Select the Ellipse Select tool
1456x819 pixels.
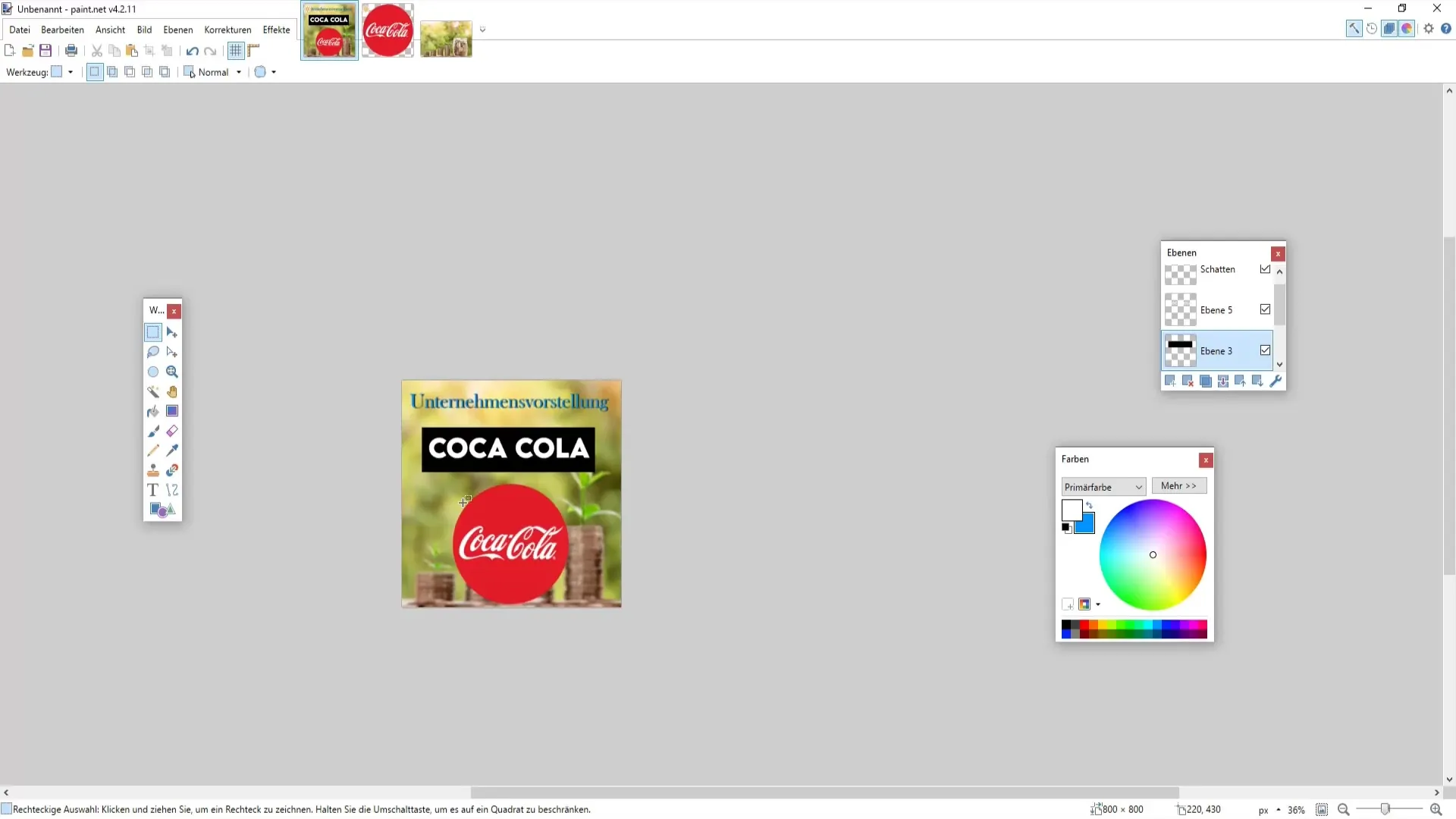(153, 372)
